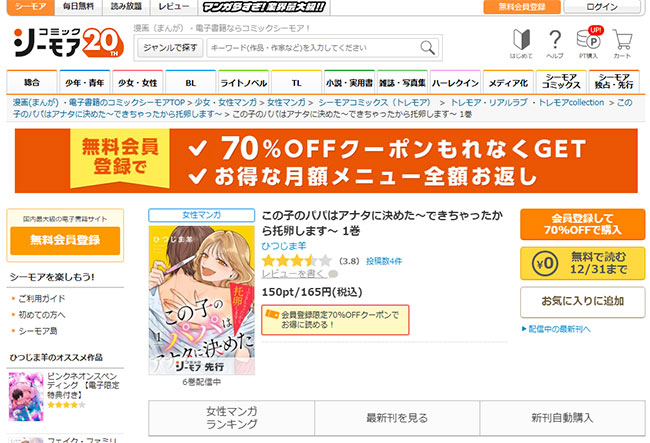Open the BL category tab
This screenshot has height=443, width=650.
(x=191, y=82)
